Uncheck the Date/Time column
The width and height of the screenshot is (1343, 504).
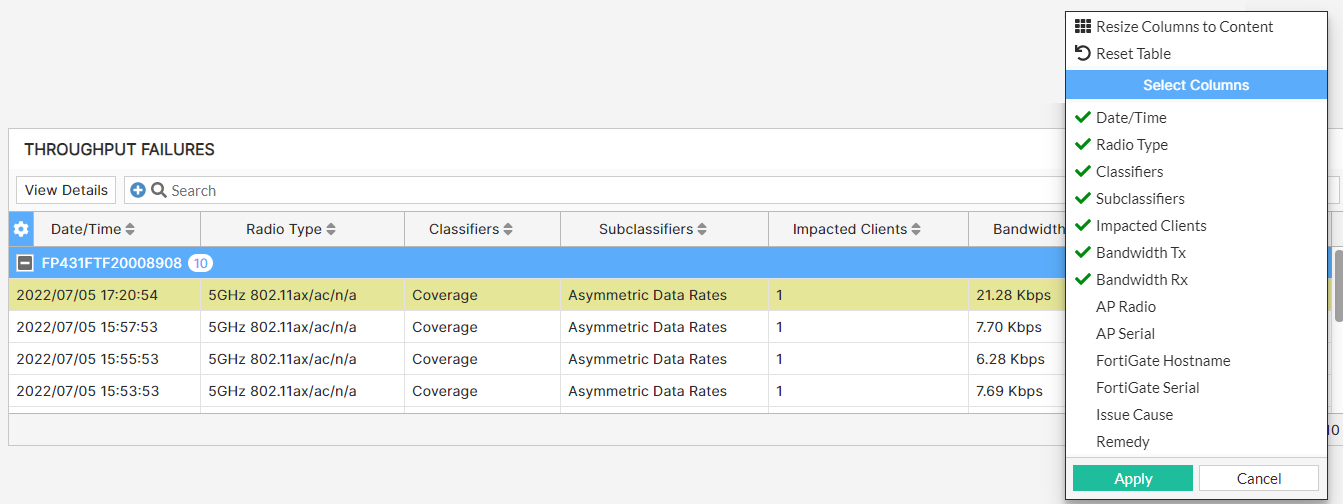(x=1131, y=118)
